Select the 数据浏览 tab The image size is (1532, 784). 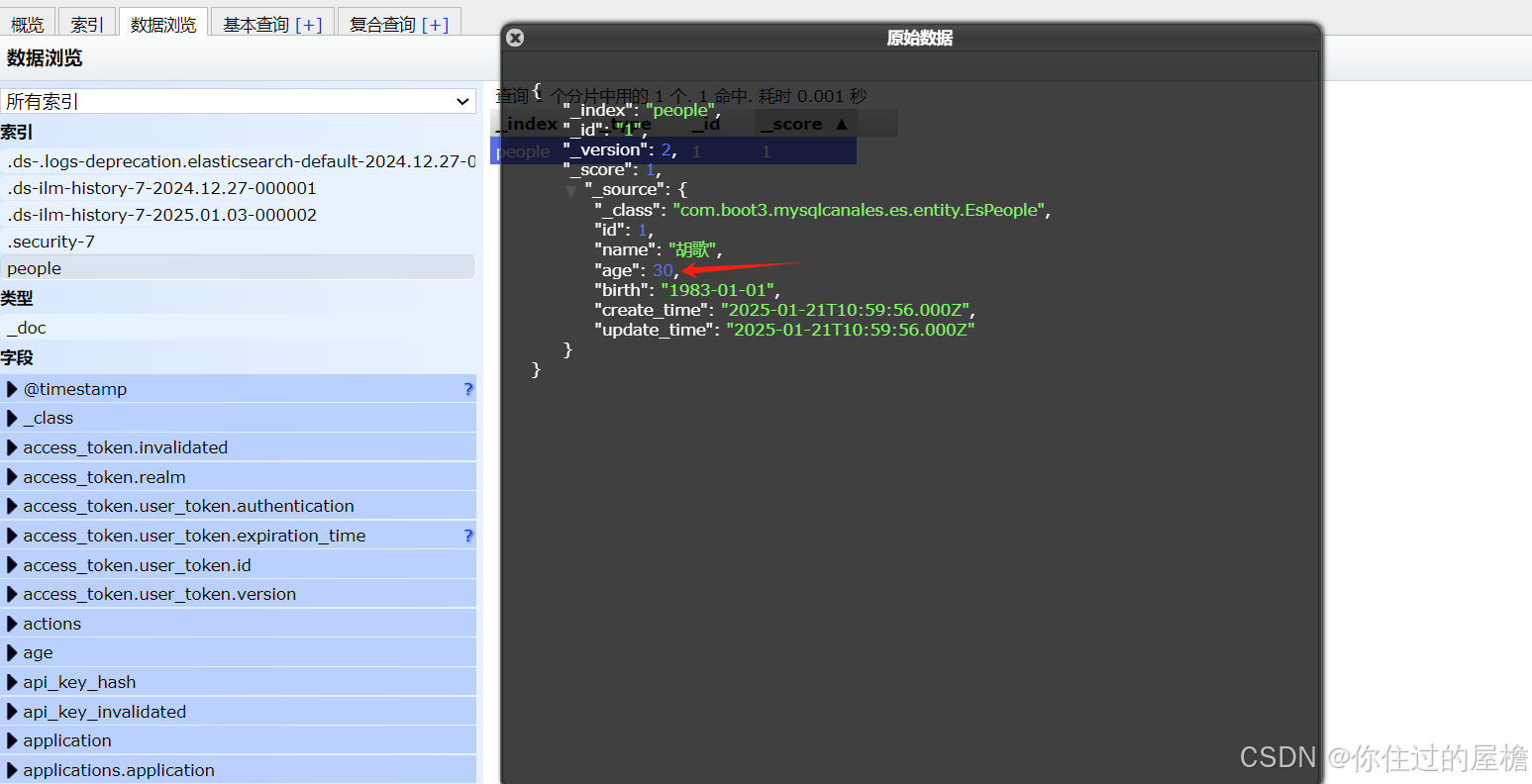coord(163,24)
